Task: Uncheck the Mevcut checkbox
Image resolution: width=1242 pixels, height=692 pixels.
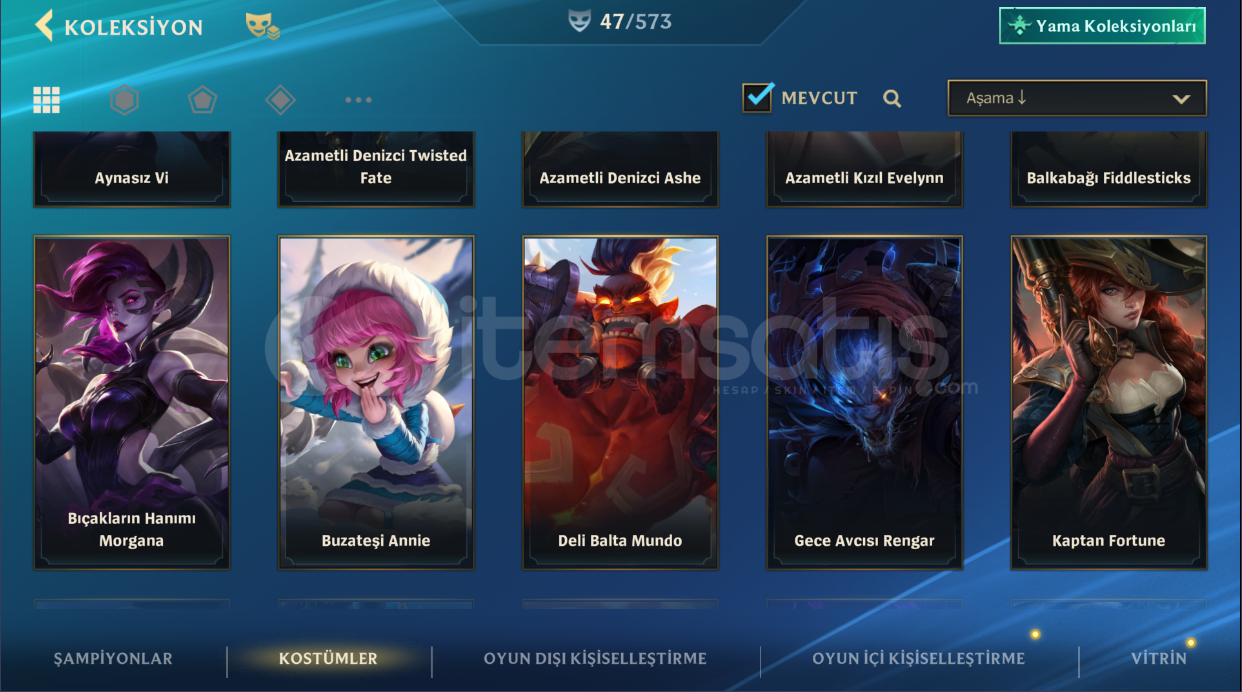Action: point(758,97)
